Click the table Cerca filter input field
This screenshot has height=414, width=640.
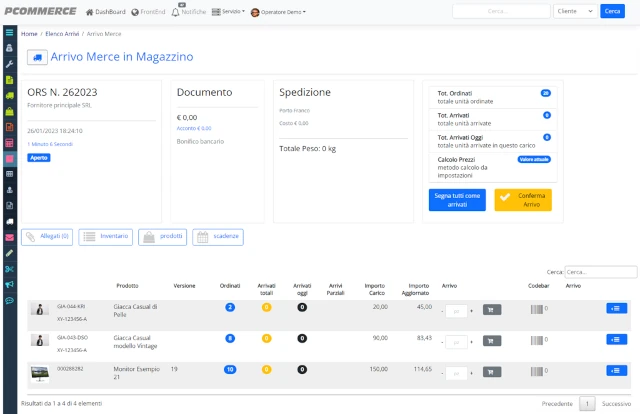pyautogui.click(x=601, y=272)
